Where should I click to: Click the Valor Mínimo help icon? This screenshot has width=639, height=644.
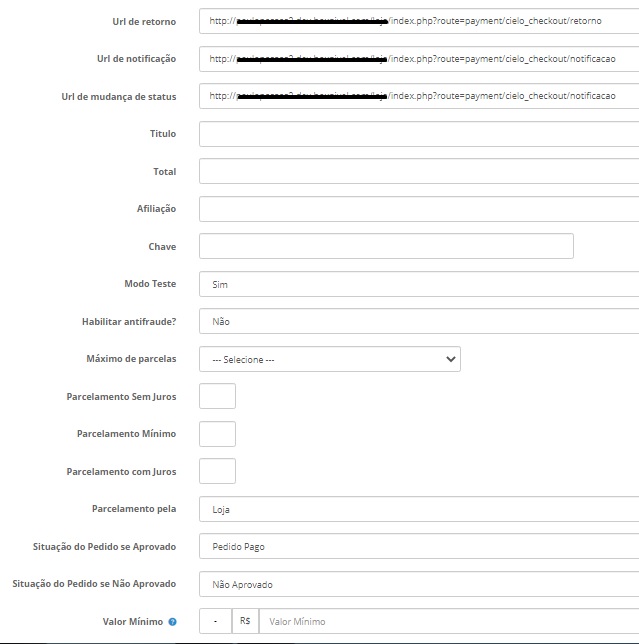(173, 622)
